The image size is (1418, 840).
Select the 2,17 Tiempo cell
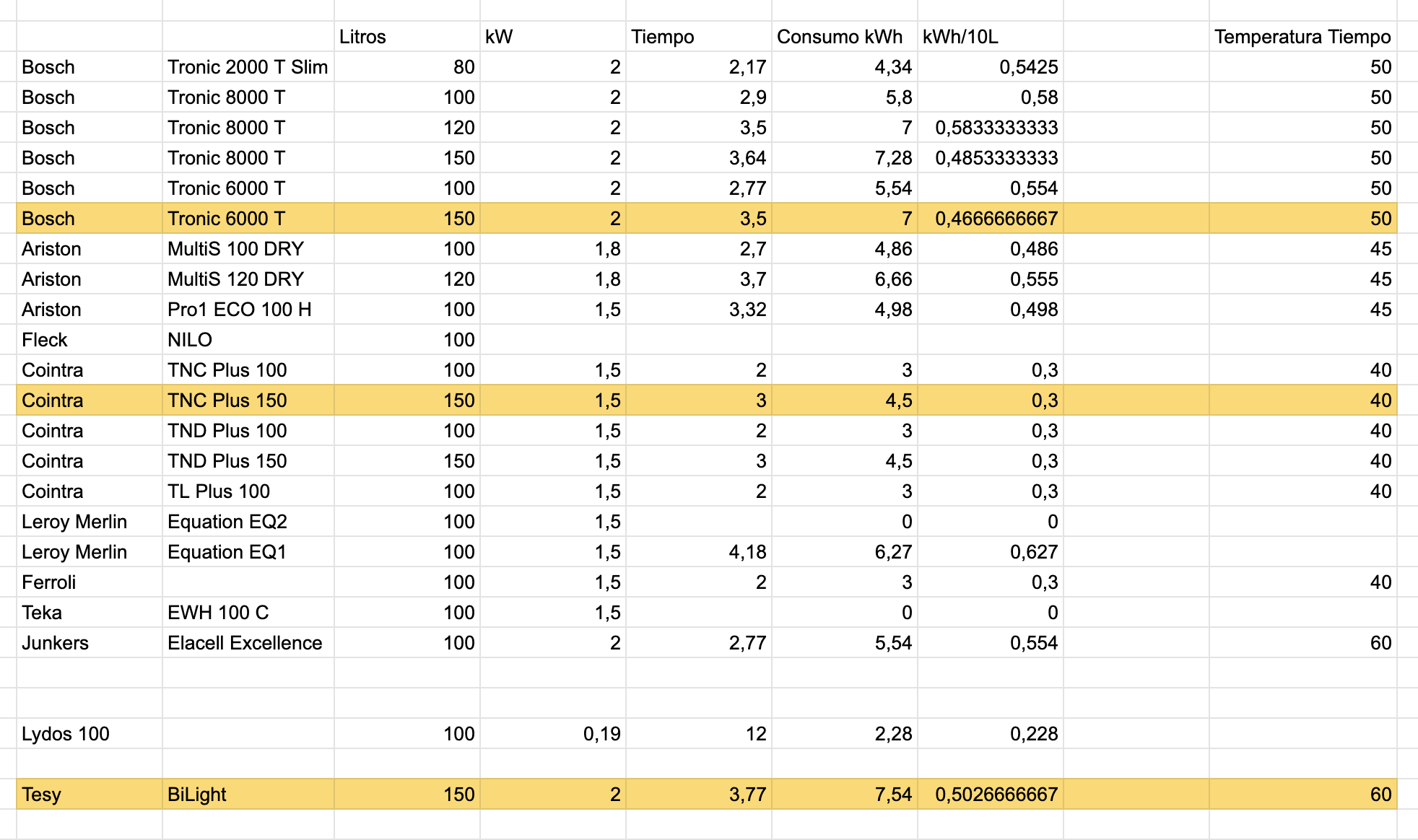(699, 67)
